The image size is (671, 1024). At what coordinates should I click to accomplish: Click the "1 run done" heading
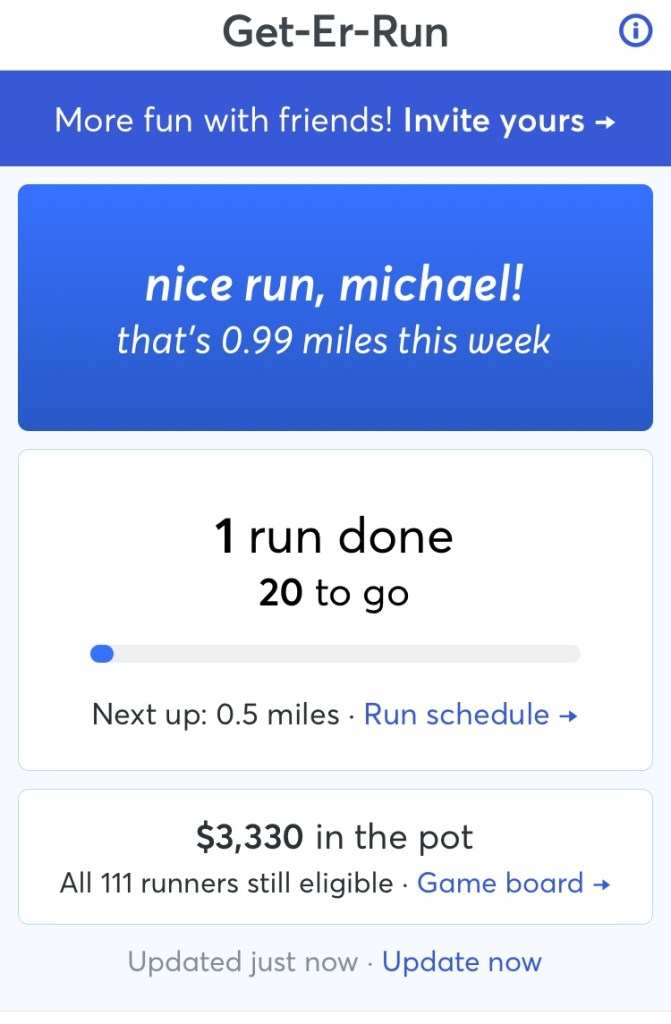coord(335,537)
